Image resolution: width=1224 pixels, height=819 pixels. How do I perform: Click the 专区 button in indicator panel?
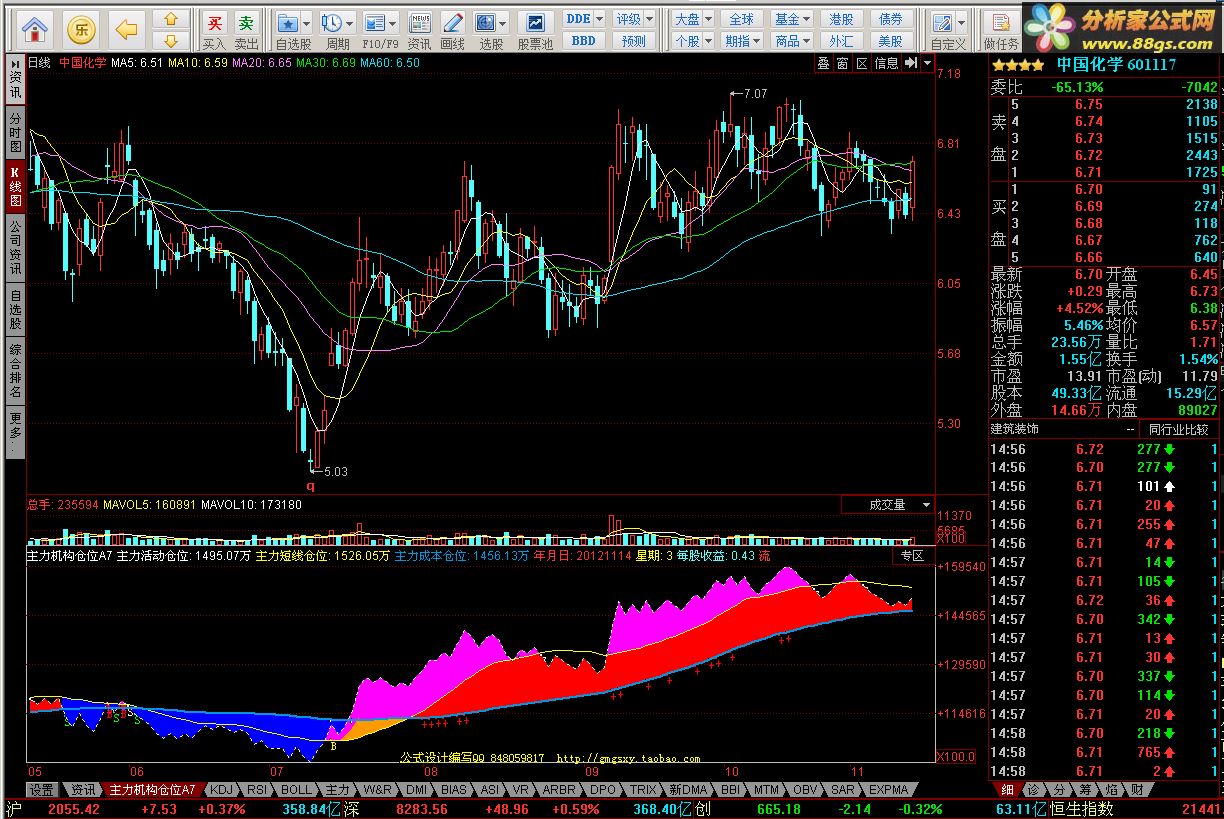[x=912, y=555]
